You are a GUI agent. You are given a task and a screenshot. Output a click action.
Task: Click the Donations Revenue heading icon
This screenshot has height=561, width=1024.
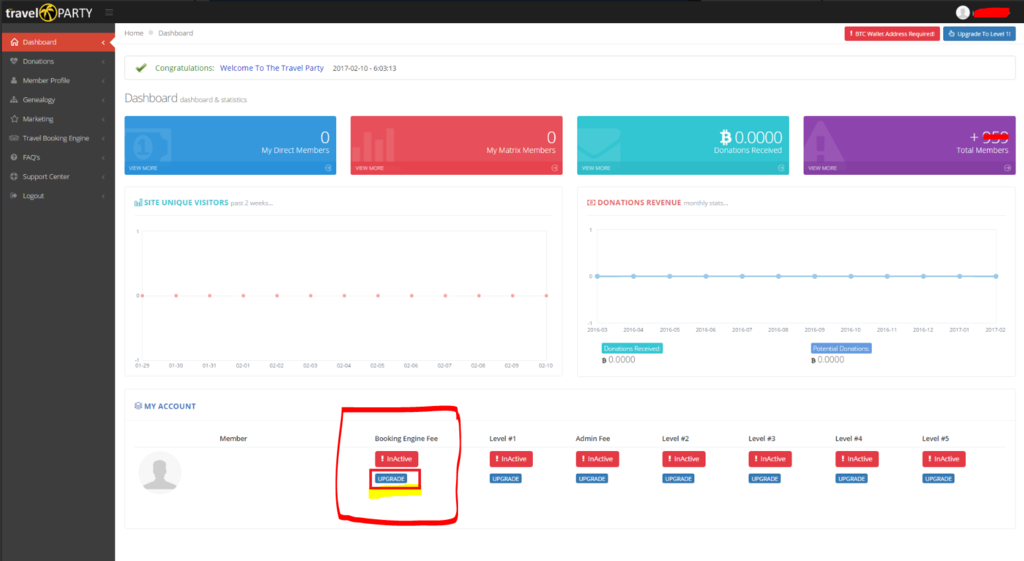pyautogui.click(x=591, y=203)
